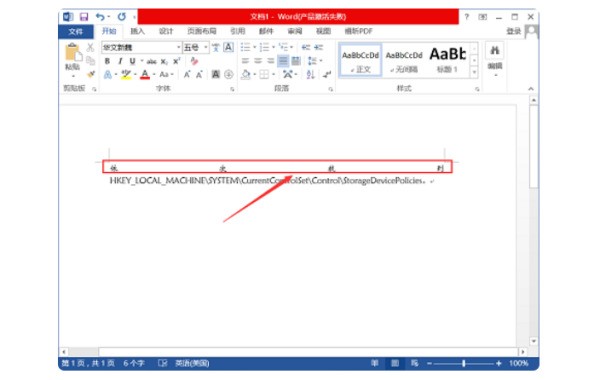The image size is (600, 380).
Task: Copy selection with the Copy icon
Action: 90,60
